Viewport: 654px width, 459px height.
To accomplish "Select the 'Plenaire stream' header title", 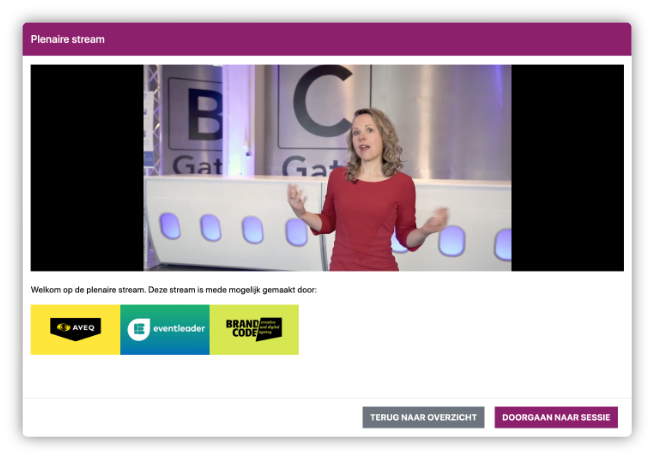I will (68, 39).
